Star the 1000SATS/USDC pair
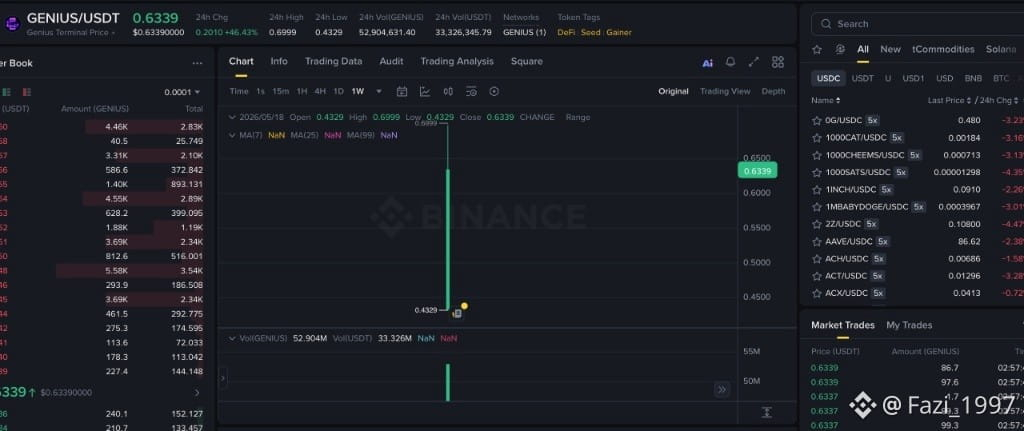Viewport: 1024px width, 431px height. click(x=816, y=172)
